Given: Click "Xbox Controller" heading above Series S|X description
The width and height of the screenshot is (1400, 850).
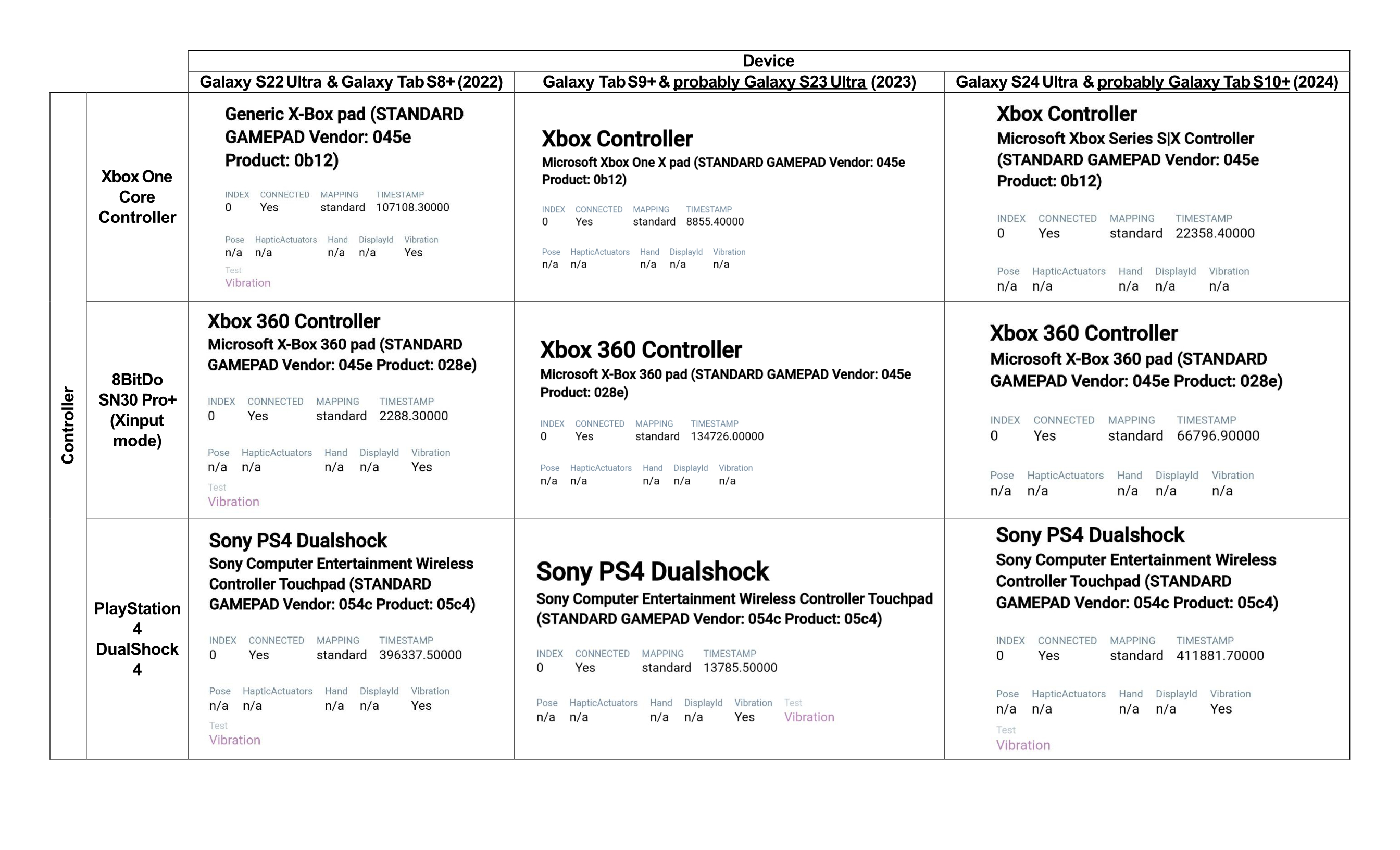Looking at the screenshot, I should pos(1067,114).
